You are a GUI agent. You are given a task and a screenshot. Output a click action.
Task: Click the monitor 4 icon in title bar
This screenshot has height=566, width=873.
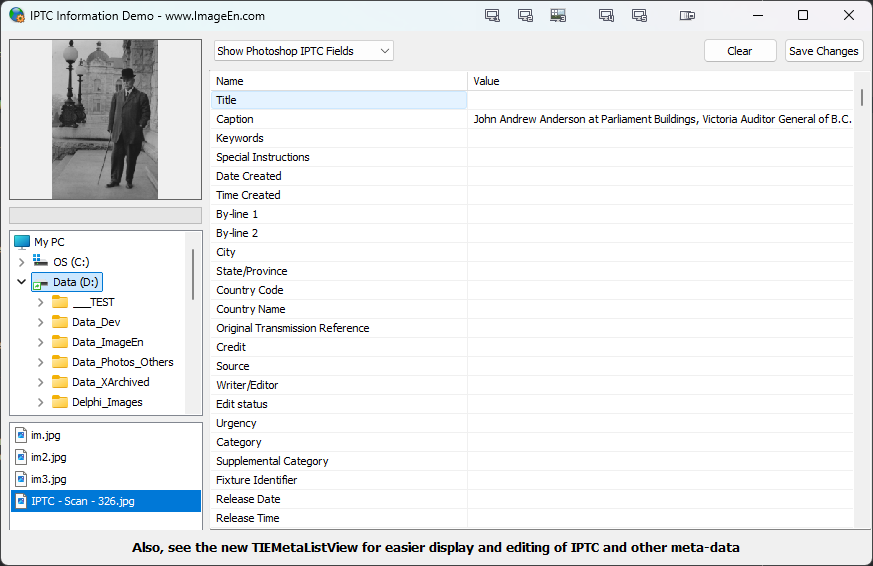[606, 15]
